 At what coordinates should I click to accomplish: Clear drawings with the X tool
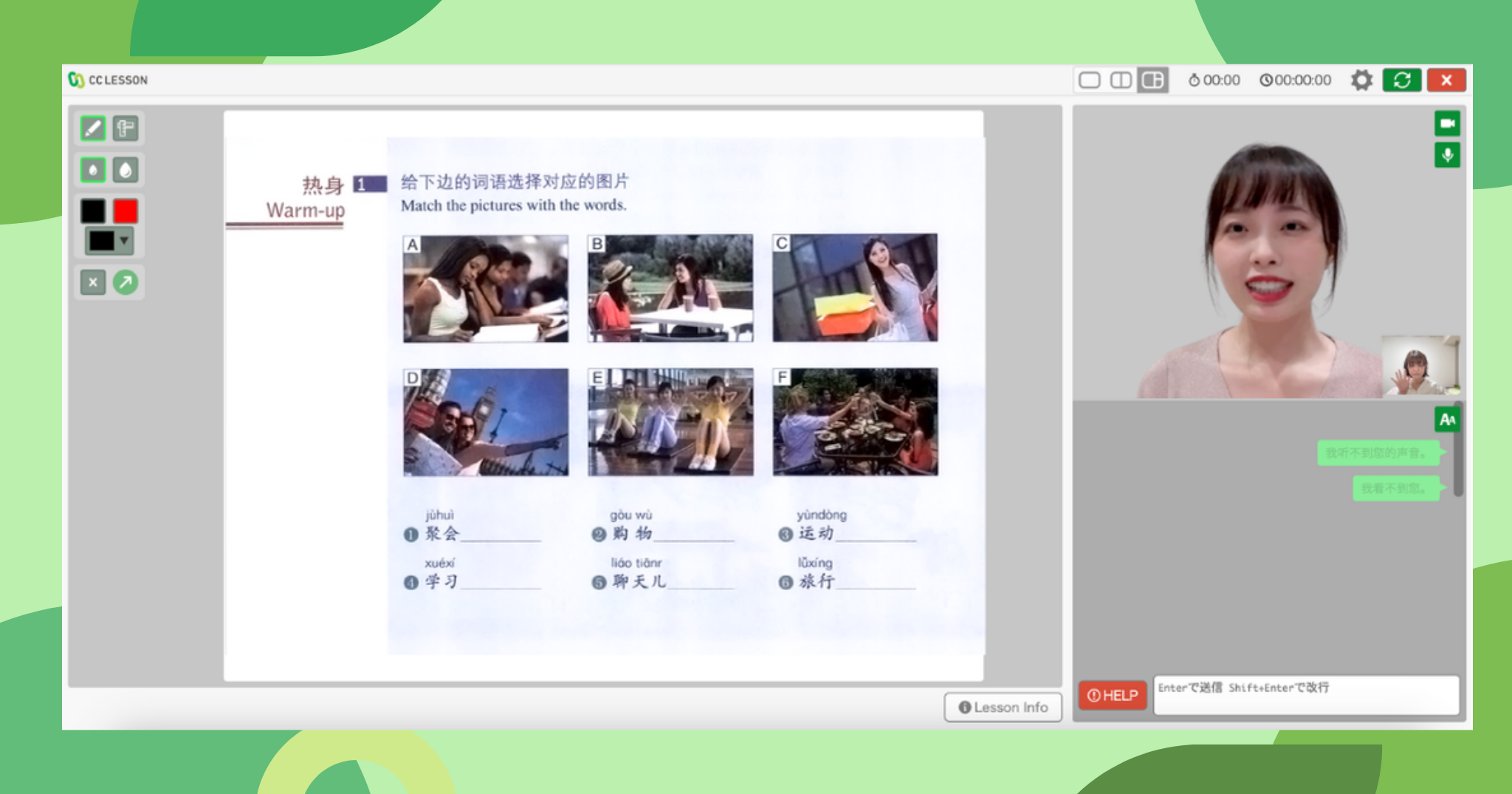tap(93, 282)
